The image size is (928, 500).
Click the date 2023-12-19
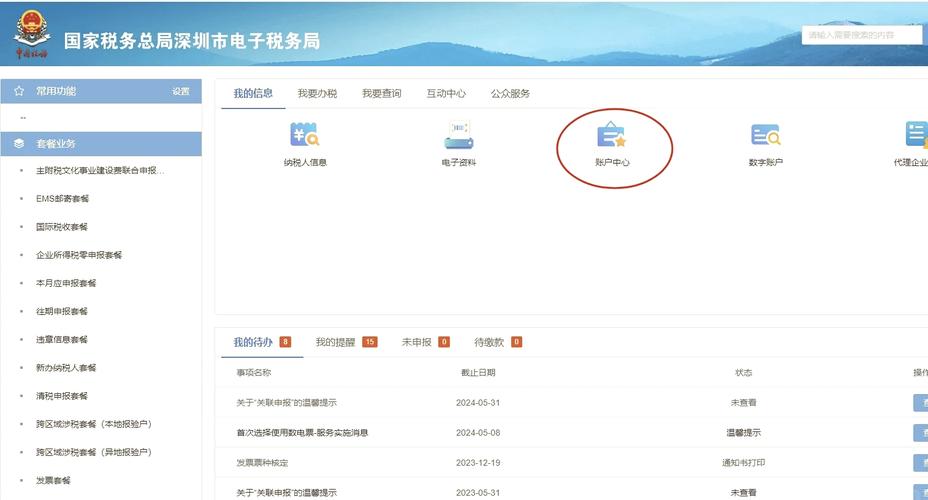(478, 463)
